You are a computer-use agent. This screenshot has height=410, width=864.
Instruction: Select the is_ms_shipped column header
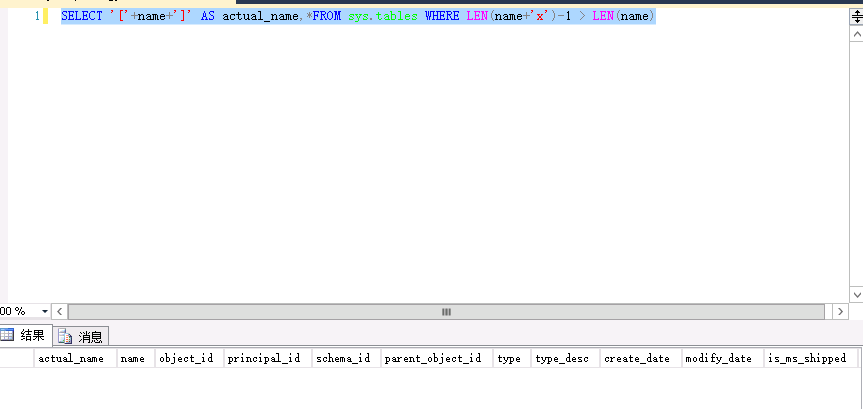point(811,359)
